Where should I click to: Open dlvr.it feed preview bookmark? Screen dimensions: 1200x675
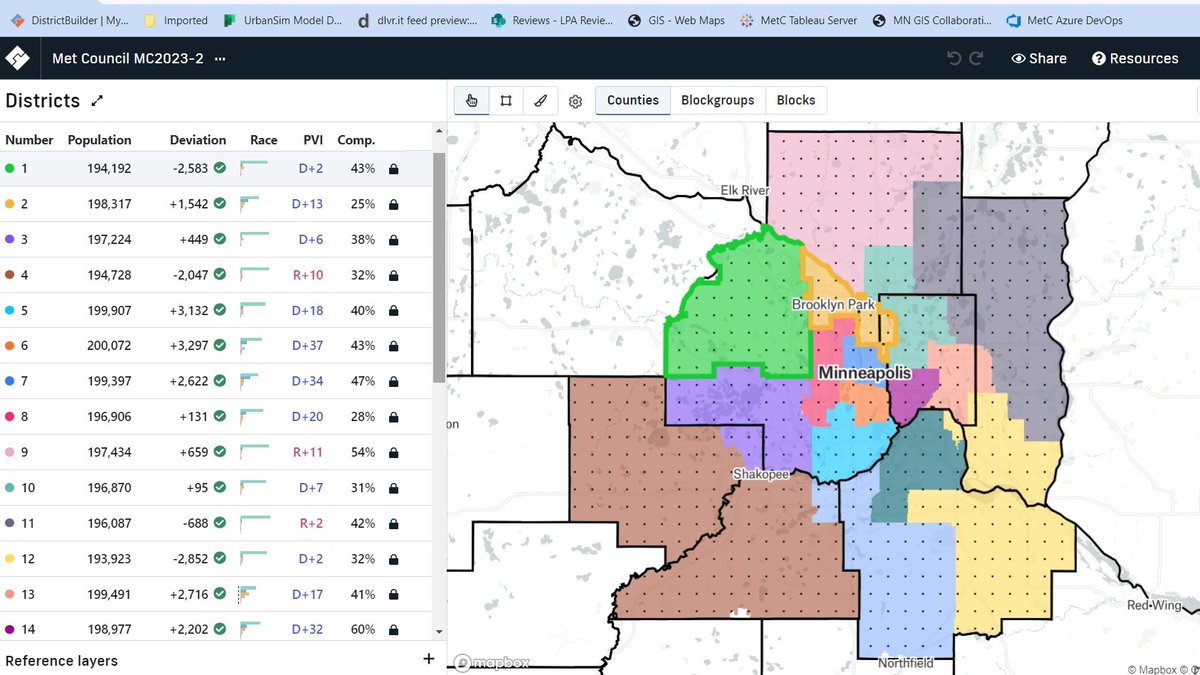(x=417, y=20)
